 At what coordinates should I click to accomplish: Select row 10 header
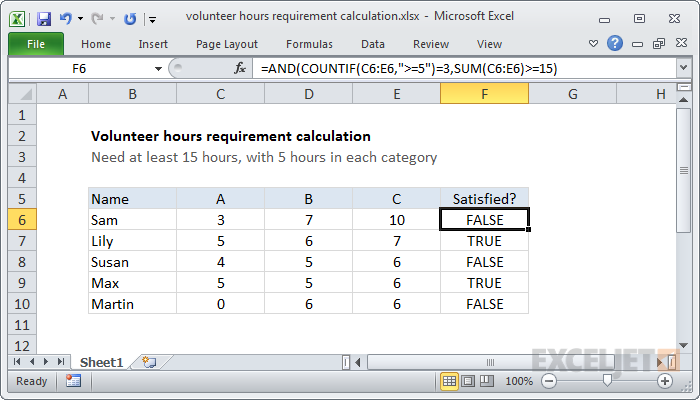22,304
